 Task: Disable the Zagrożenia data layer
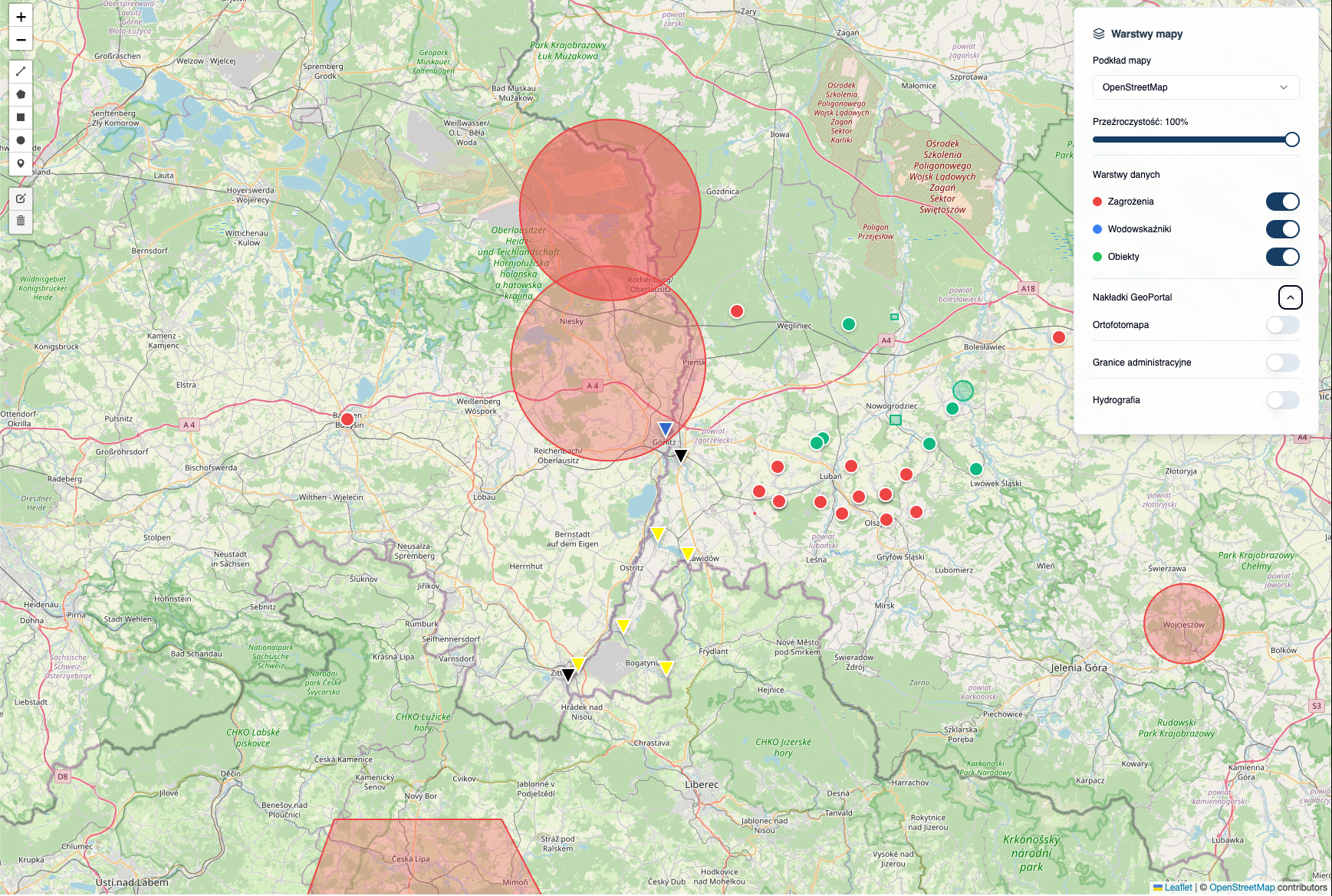1282,202
